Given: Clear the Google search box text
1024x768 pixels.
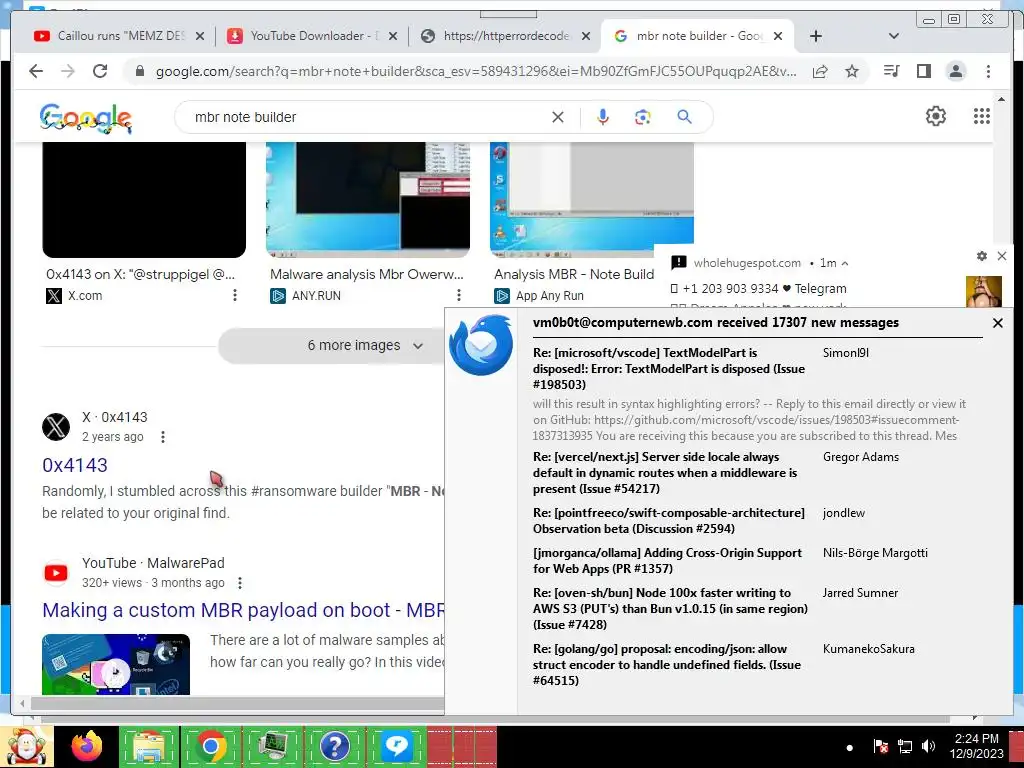Looking at the screenshot, I should pos(558,117).
